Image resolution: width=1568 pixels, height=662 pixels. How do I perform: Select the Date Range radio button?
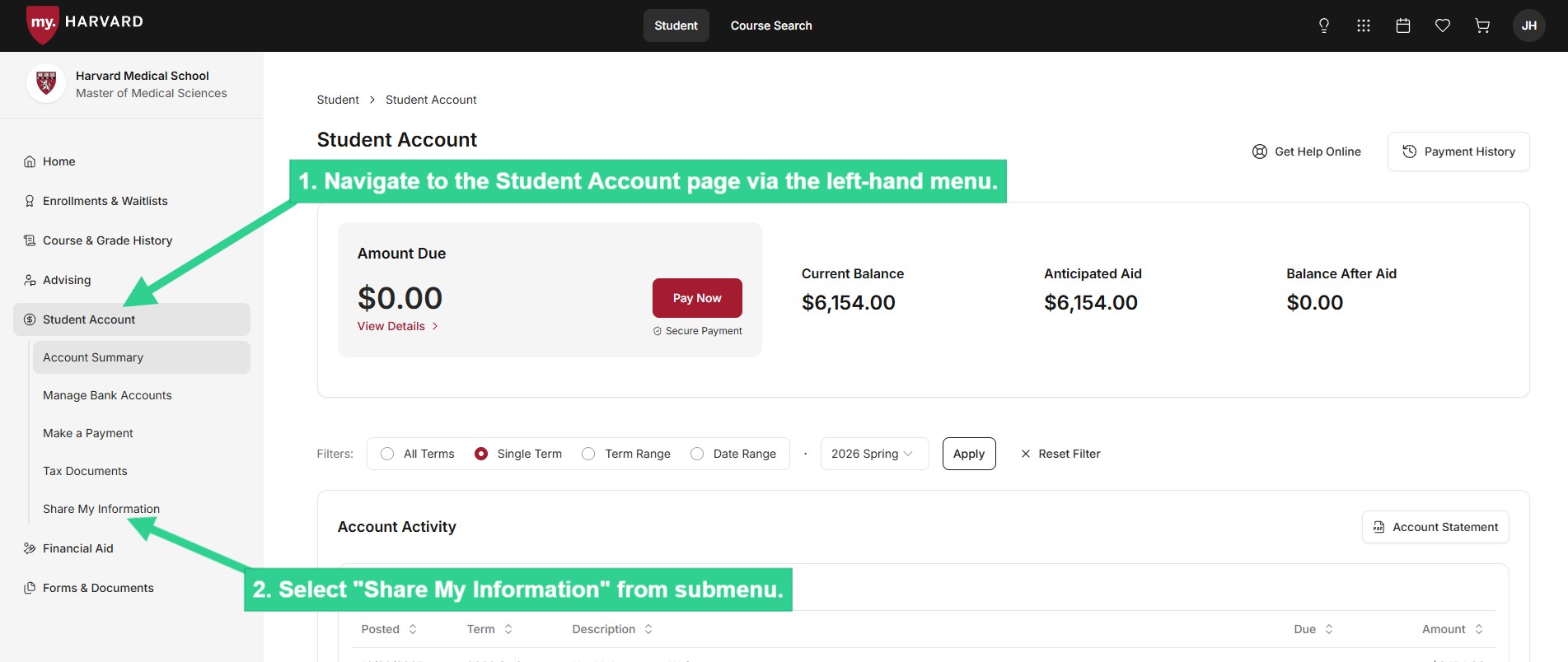click(x=697, y=454)
